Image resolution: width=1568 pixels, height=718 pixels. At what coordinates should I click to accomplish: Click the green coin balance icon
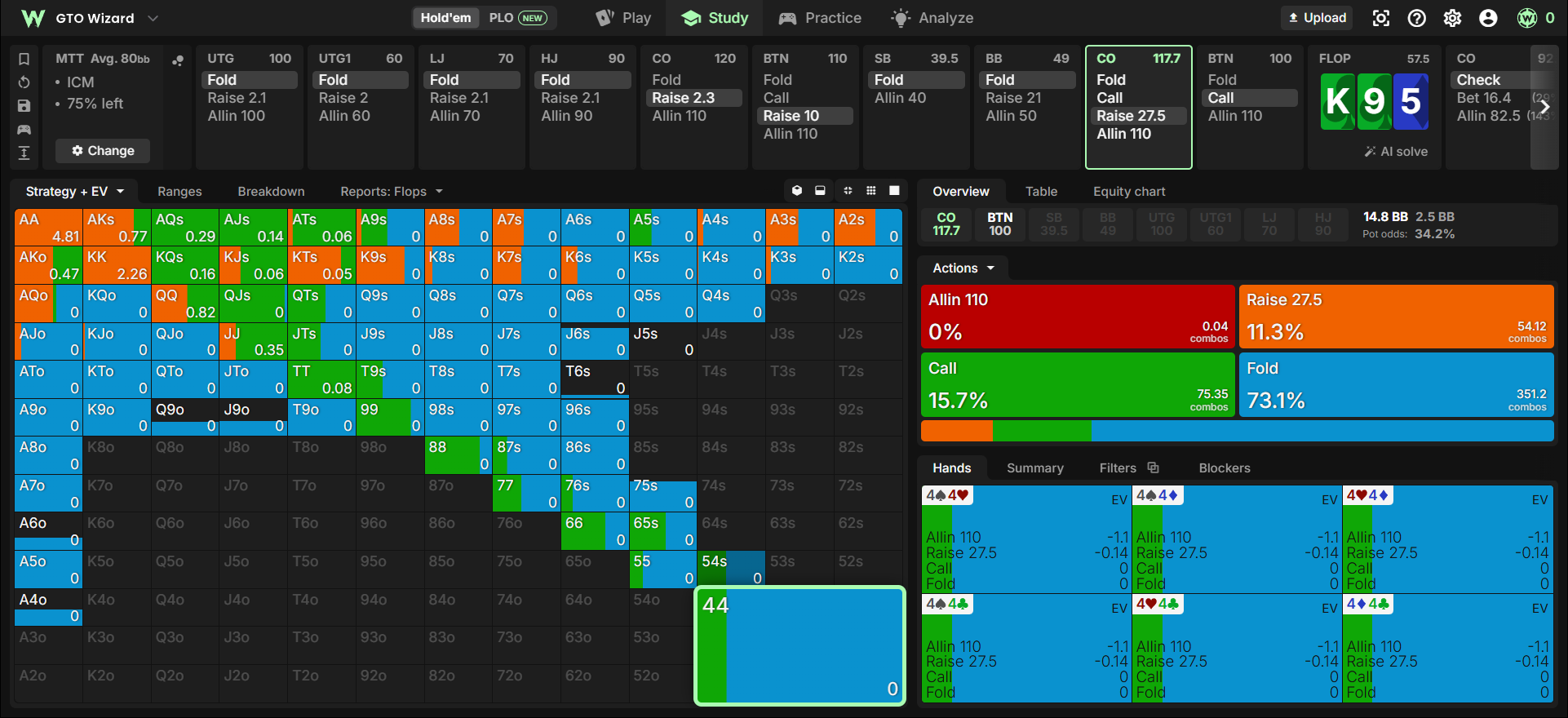click(x=1527, y=18)
